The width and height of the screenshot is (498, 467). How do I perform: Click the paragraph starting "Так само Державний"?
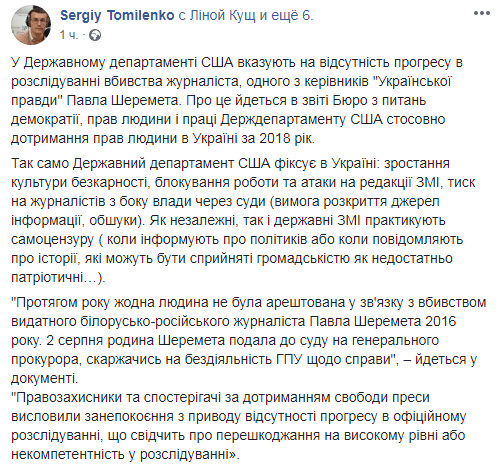tap(243, 220)
